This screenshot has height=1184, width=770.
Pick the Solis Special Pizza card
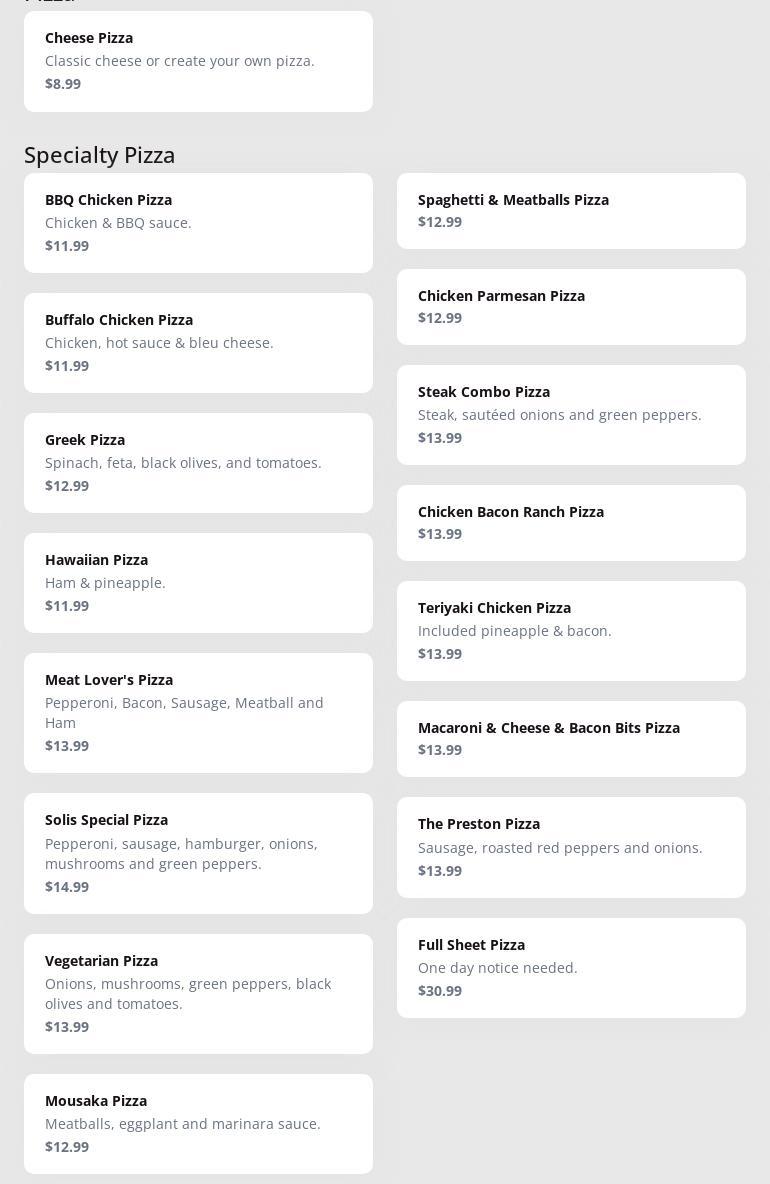(x=199, y=853)
